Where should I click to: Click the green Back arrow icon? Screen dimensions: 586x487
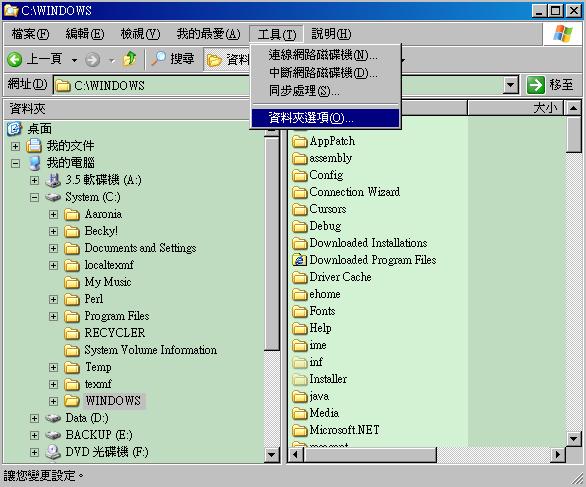pyautogui.click(x=15, y=59)
